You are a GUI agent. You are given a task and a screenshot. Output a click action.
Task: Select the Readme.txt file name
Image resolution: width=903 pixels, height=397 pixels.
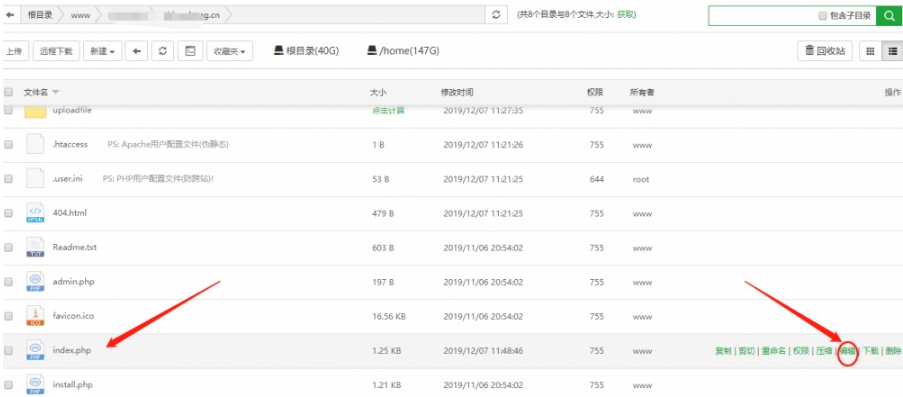(74, 247)
